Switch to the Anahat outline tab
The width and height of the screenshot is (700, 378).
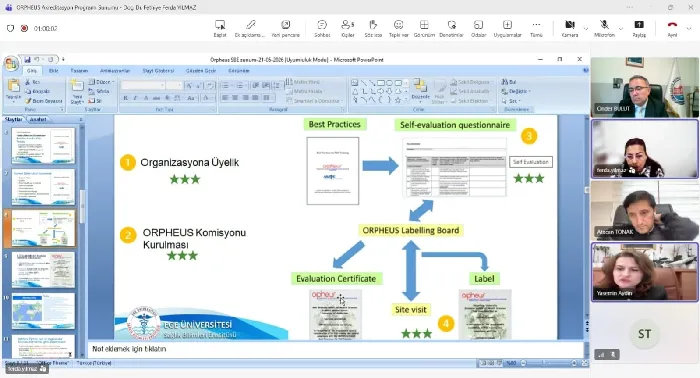click(x=38, y=120)
